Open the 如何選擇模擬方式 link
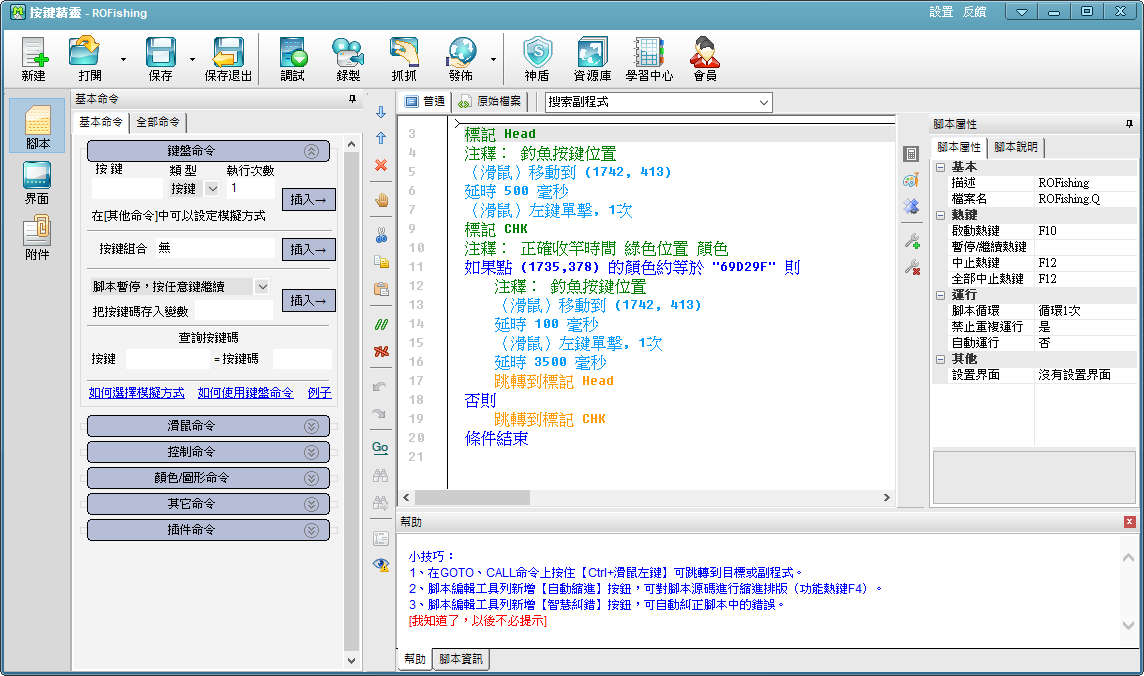Image resolution: width=1144 pixels, height=676 pixels. point(137,393)
